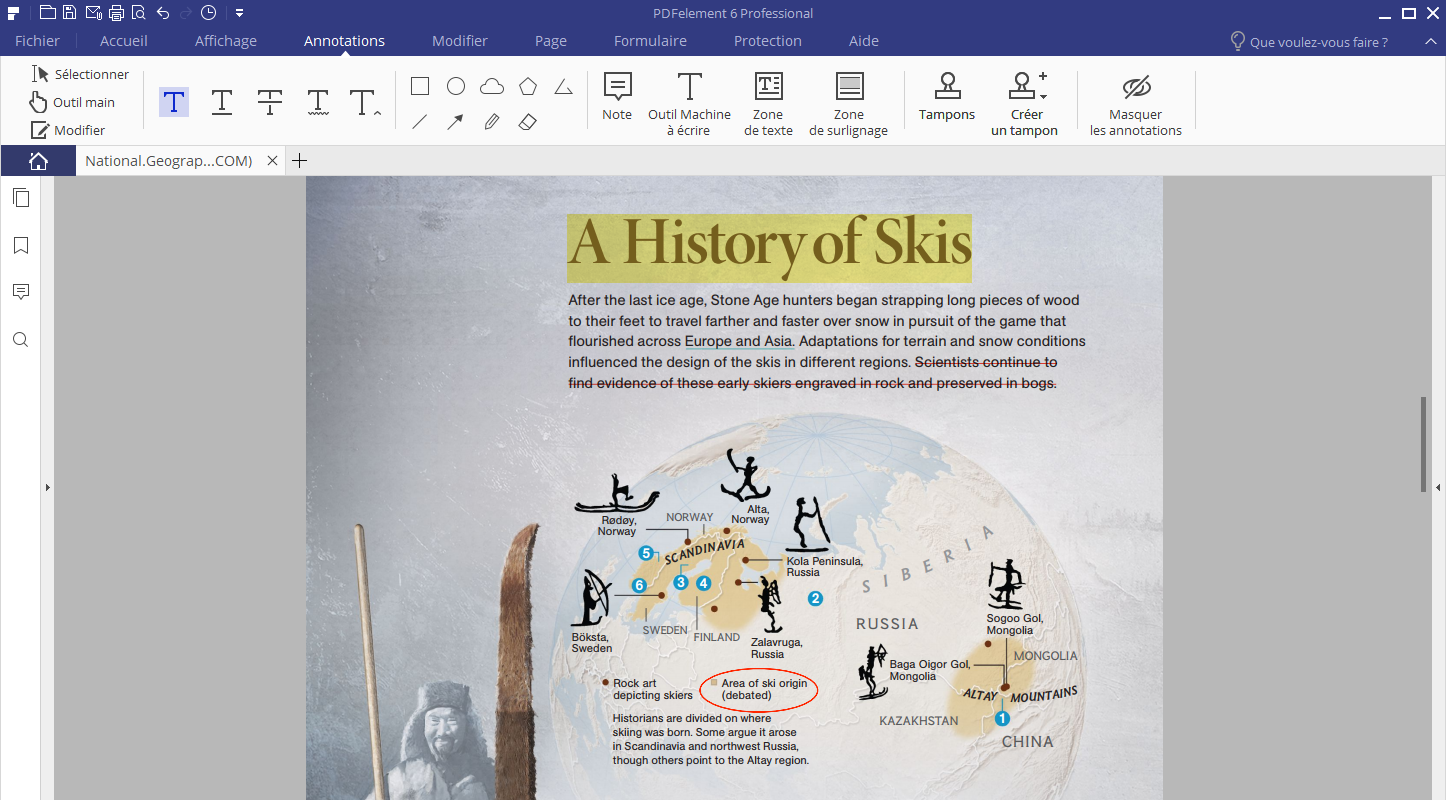The image size is (1446, 800).
Task: Select the Arrow drawing tool
Action: click(x=455, y=122)
